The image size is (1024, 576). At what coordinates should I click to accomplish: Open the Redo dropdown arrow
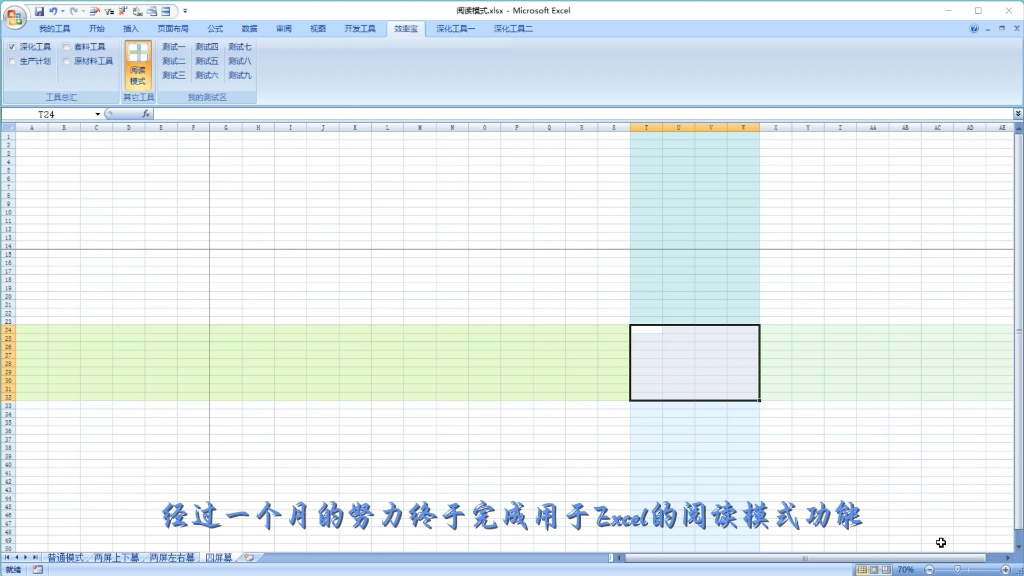coord(81,10)
